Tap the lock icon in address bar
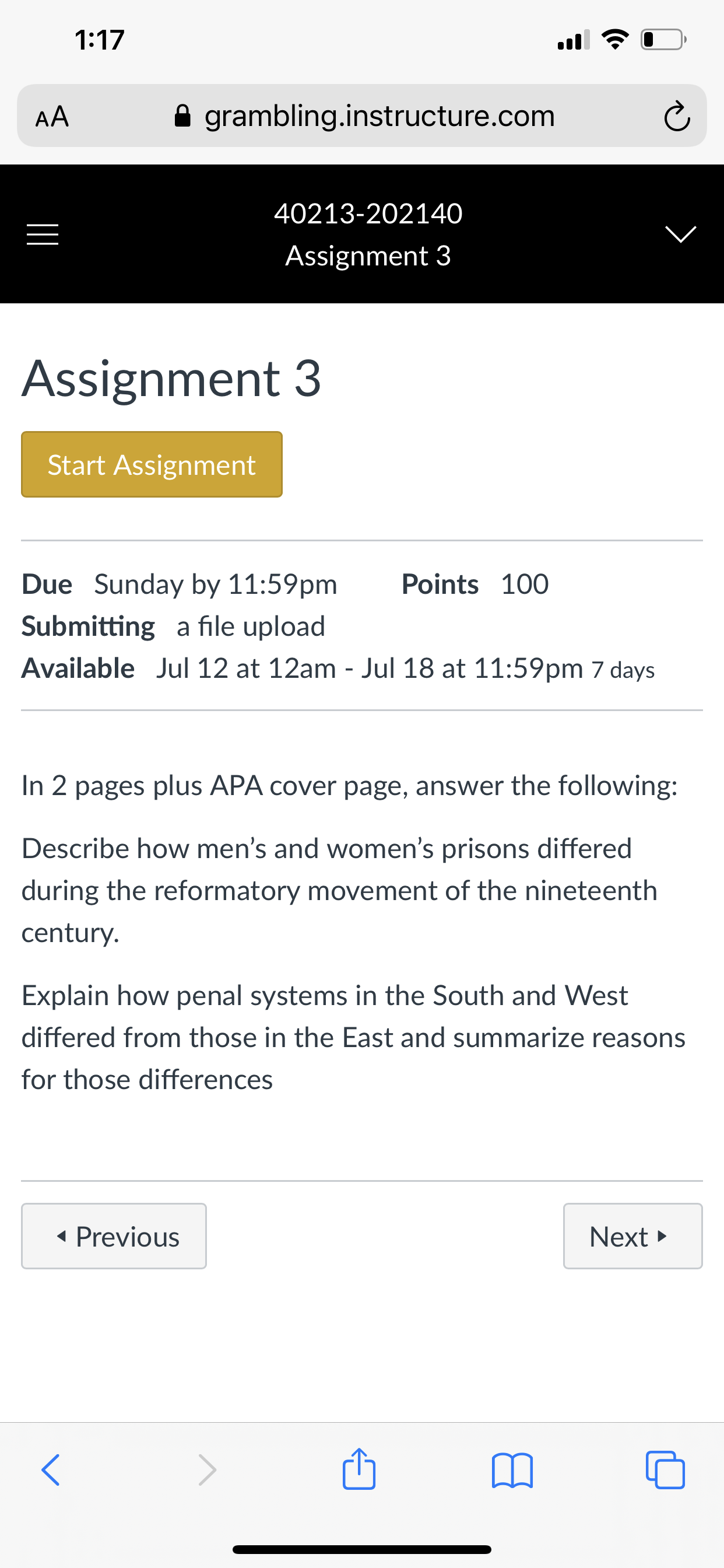This screenshot has height=1568, width=724. coord(182,116)
